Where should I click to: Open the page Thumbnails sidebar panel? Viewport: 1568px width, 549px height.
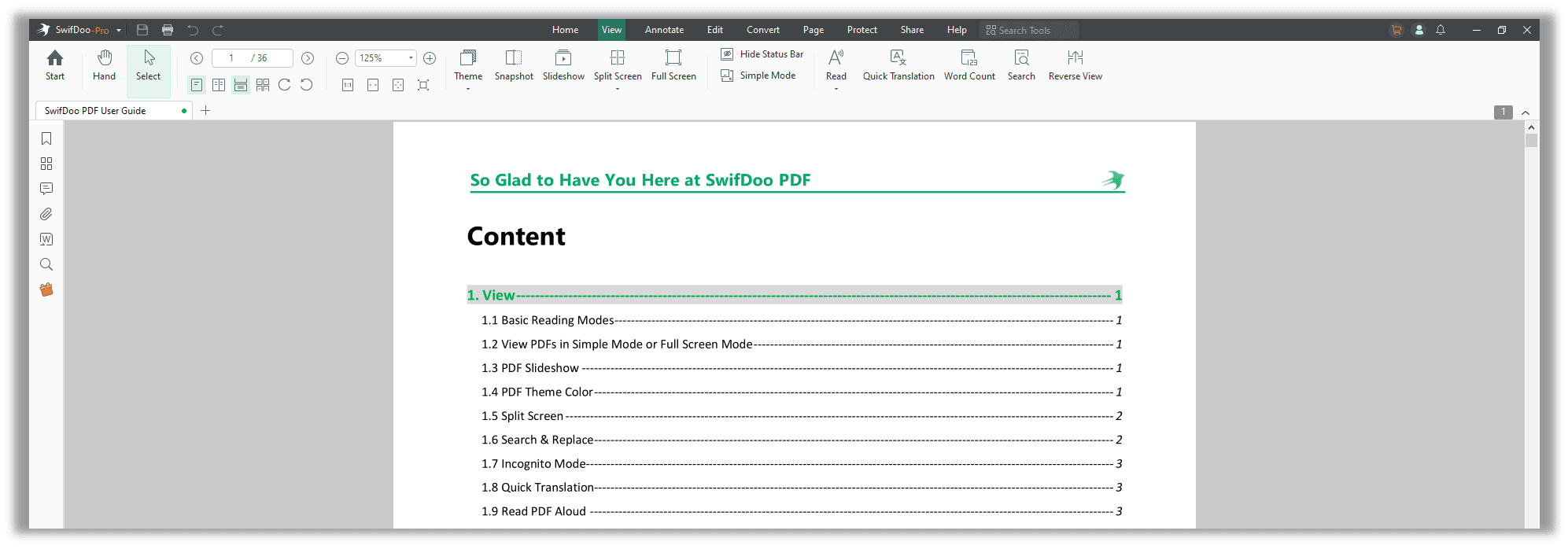click(46, 164)
